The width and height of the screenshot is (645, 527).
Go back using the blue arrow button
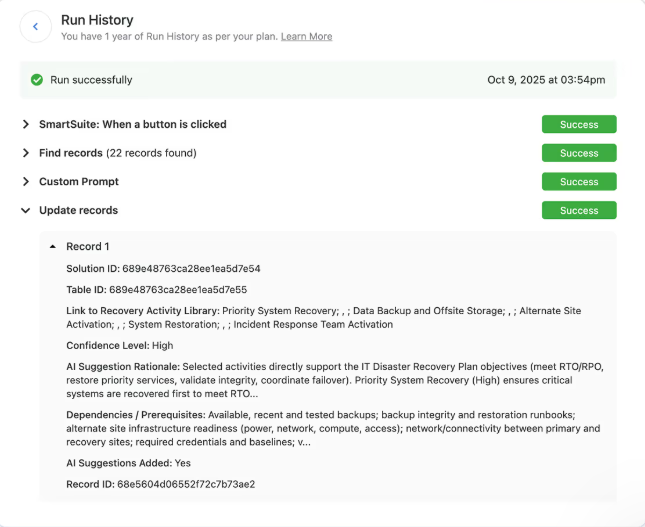point(35,27)
